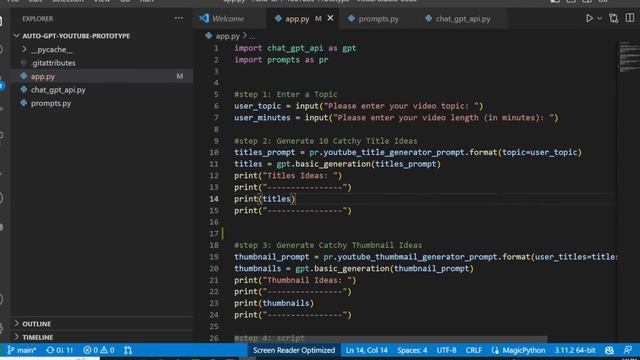Click the titles_prompt assignment line

pyautogui.click(x=408, y=152)
